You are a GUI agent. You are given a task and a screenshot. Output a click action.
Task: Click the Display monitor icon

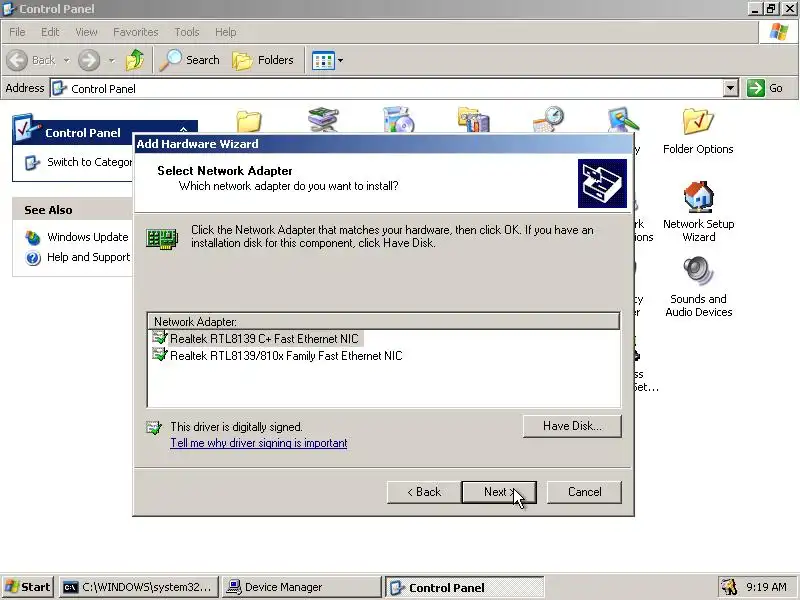(x=623, y=119)
